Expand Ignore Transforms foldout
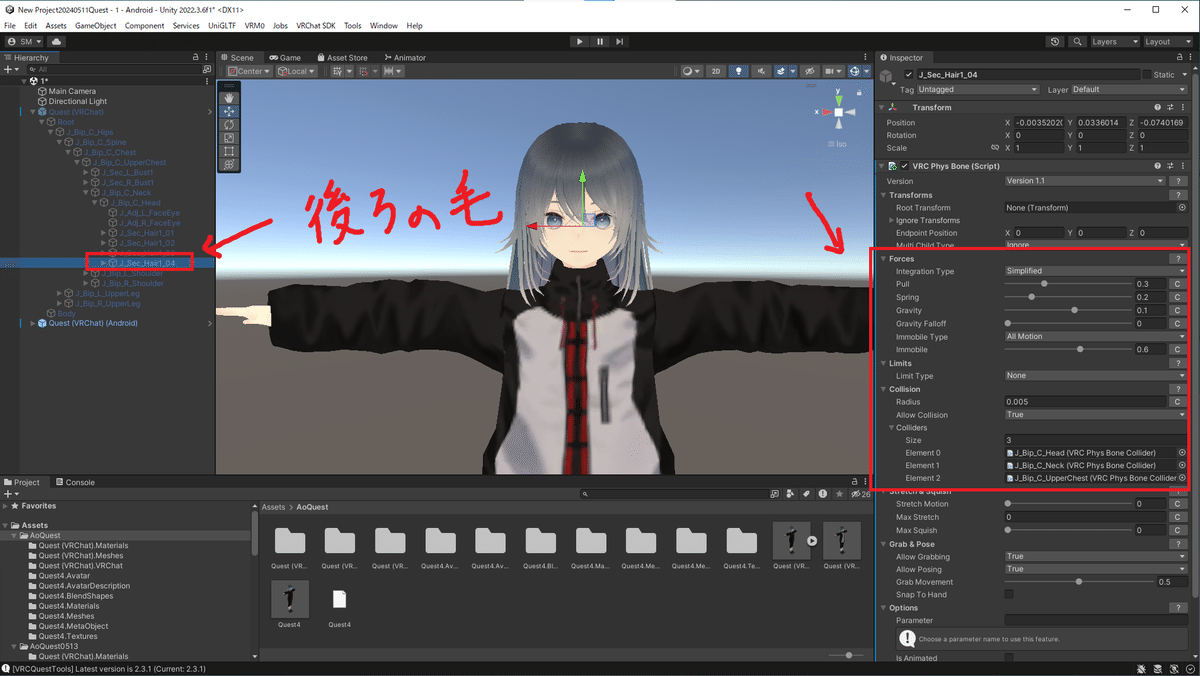The width and height of the screenshot is (1200, 676). click(x=892, y=220)
